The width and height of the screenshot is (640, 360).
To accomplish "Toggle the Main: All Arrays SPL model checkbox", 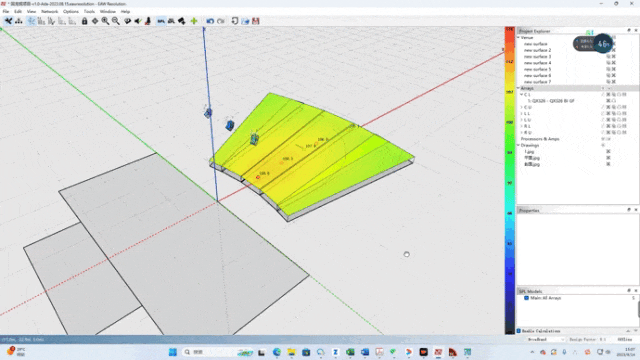I will pyautogui.click(x=527, y=298).
